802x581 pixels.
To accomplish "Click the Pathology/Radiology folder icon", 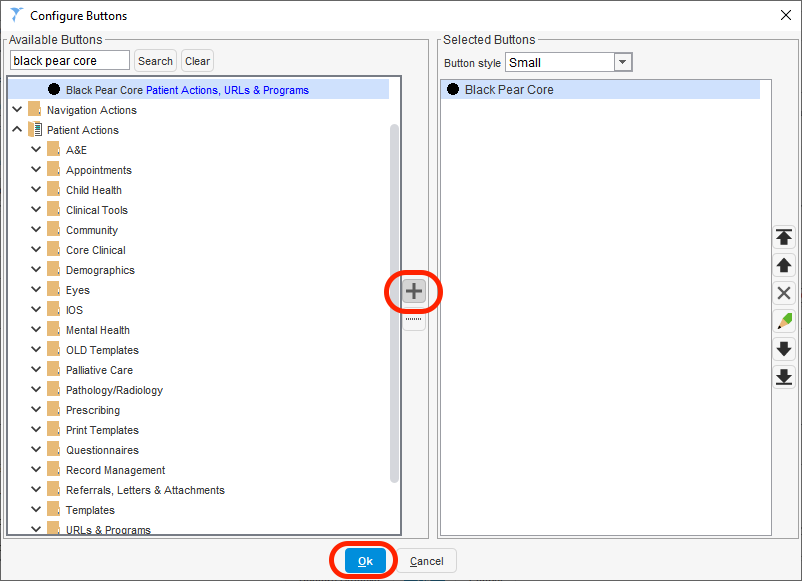I will [53, 389].
